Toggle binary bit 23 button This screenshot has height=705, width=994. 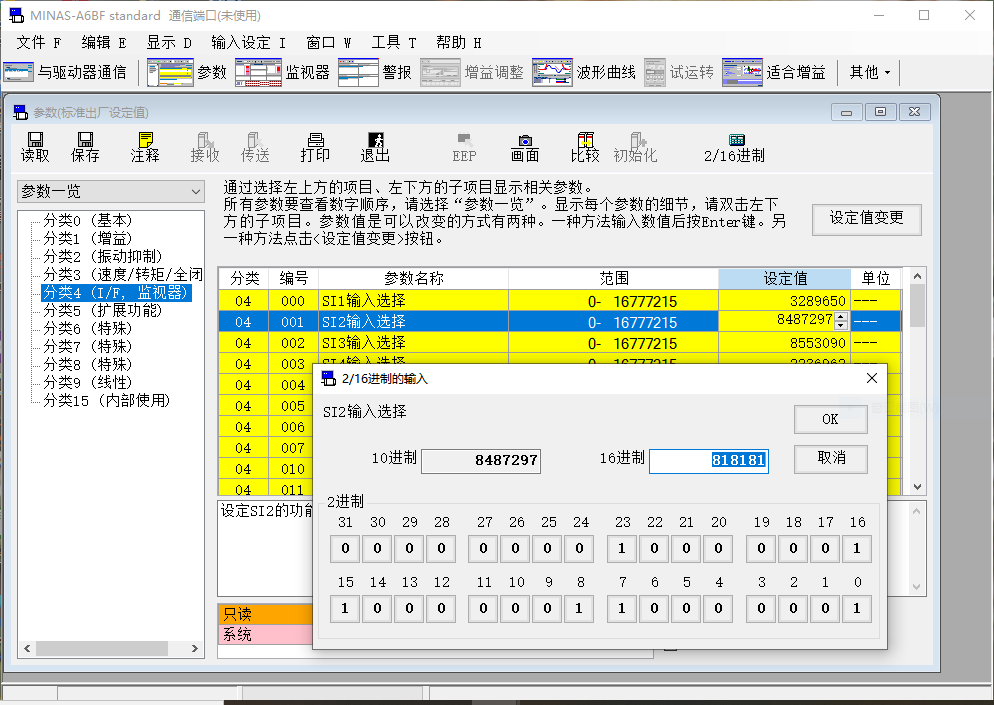[x=622, y=549]
